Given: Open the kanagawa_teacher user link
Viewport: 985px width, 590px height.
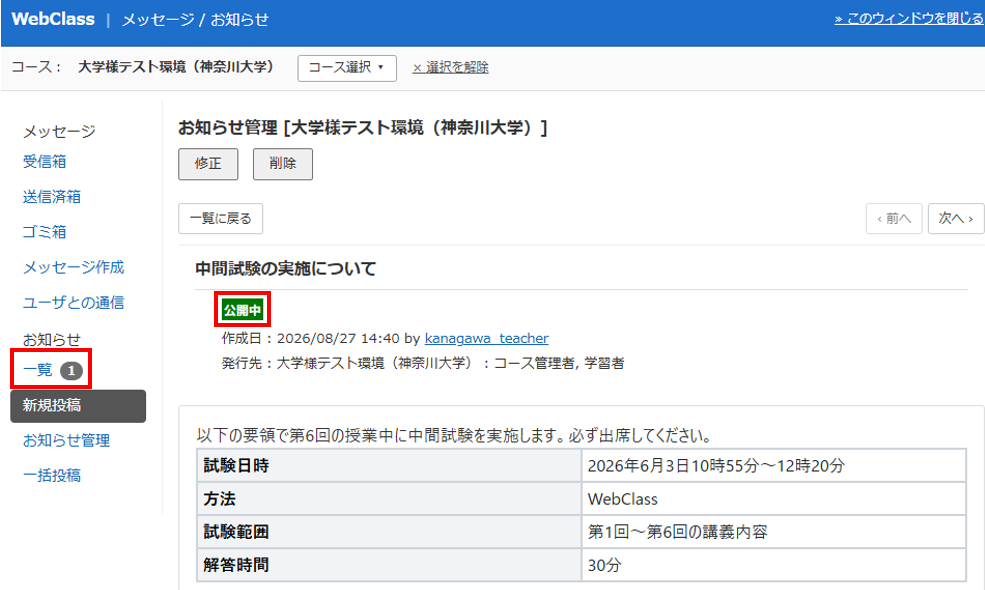Looking at the screenshot, I should tap(486, 338).
